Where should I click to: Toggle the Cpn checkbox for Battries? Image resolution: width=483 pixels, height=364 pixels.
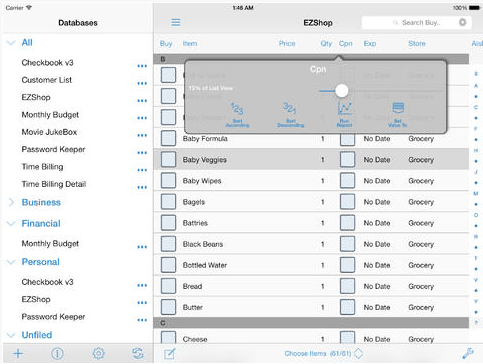(347, 223)
